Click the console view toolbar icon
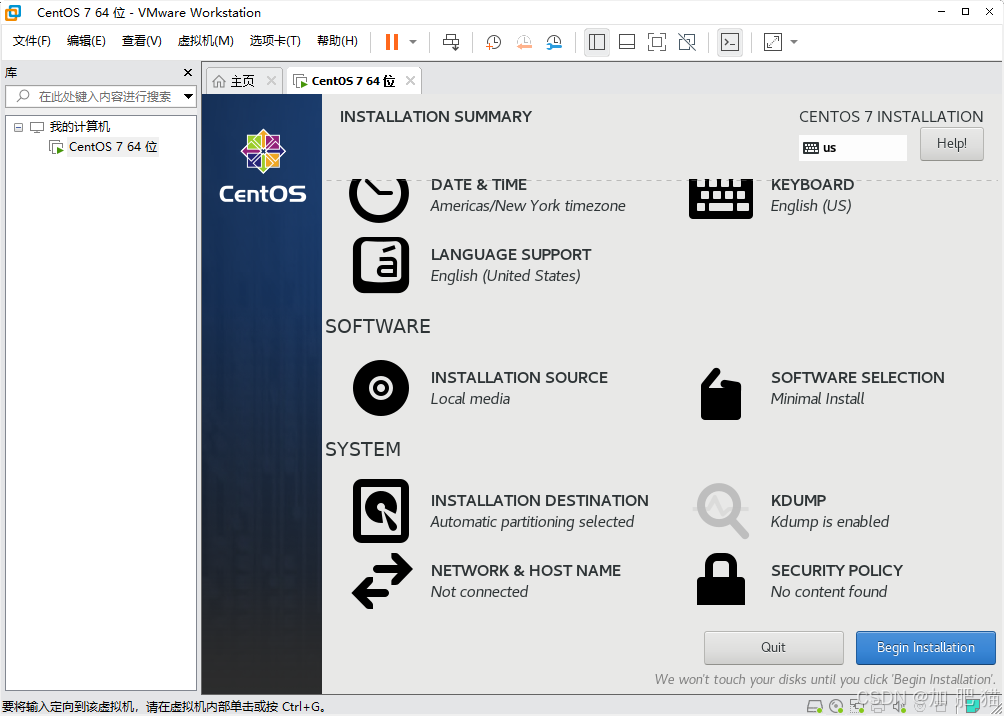Screen dimensions: 1004x716 [x=730, y=42]
